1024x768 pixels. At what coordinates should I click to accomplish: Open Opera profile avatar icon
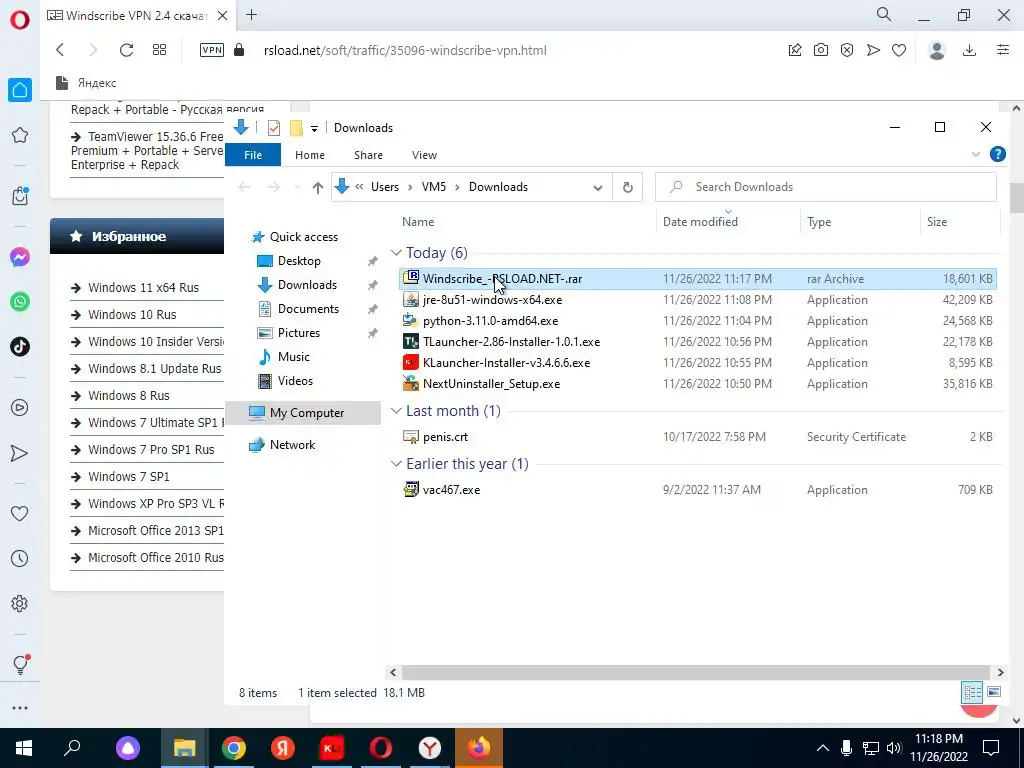point(937,50)
